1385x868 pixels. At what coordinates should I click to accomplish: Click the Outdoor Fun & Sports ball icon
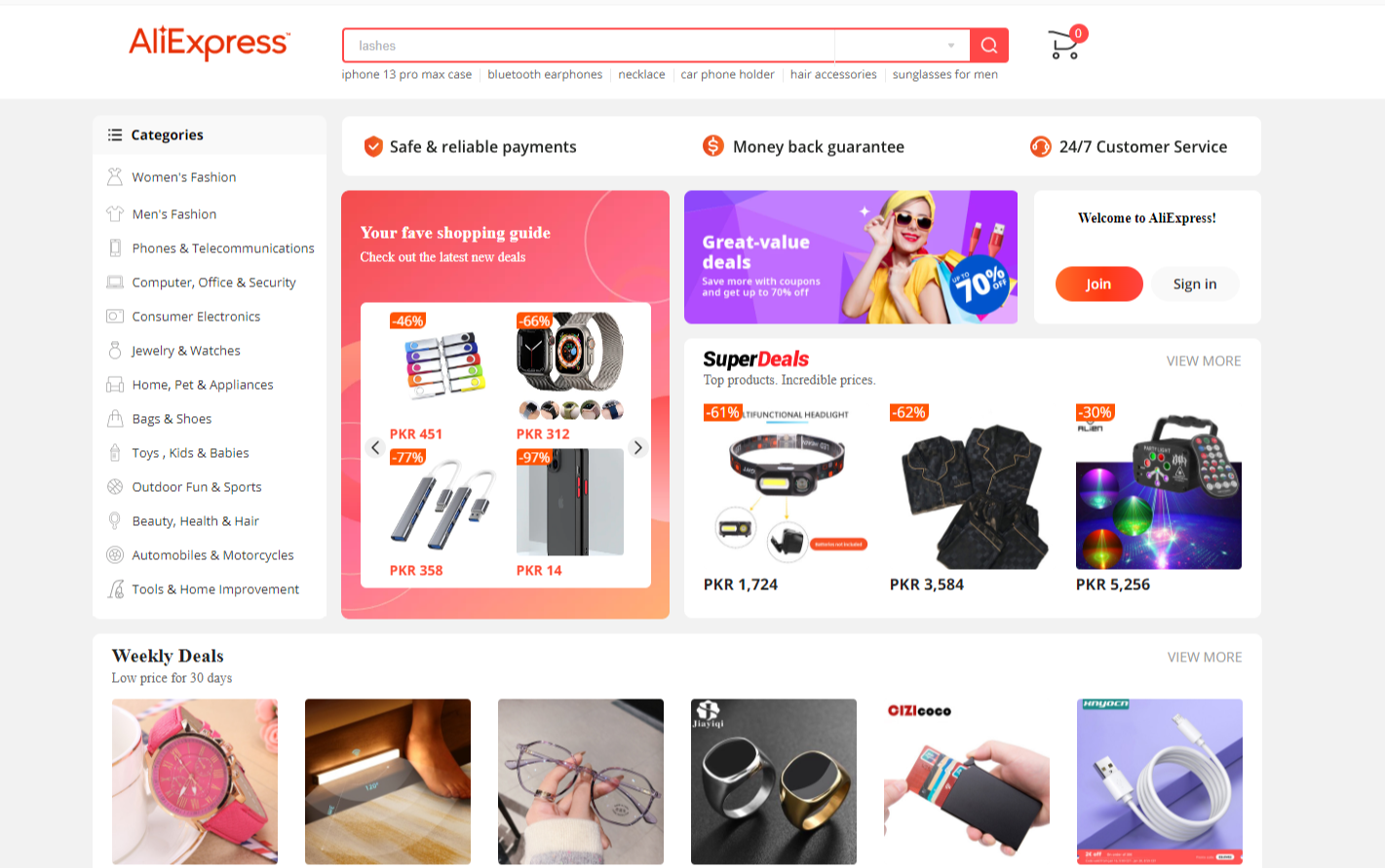[x=115, y=486]
